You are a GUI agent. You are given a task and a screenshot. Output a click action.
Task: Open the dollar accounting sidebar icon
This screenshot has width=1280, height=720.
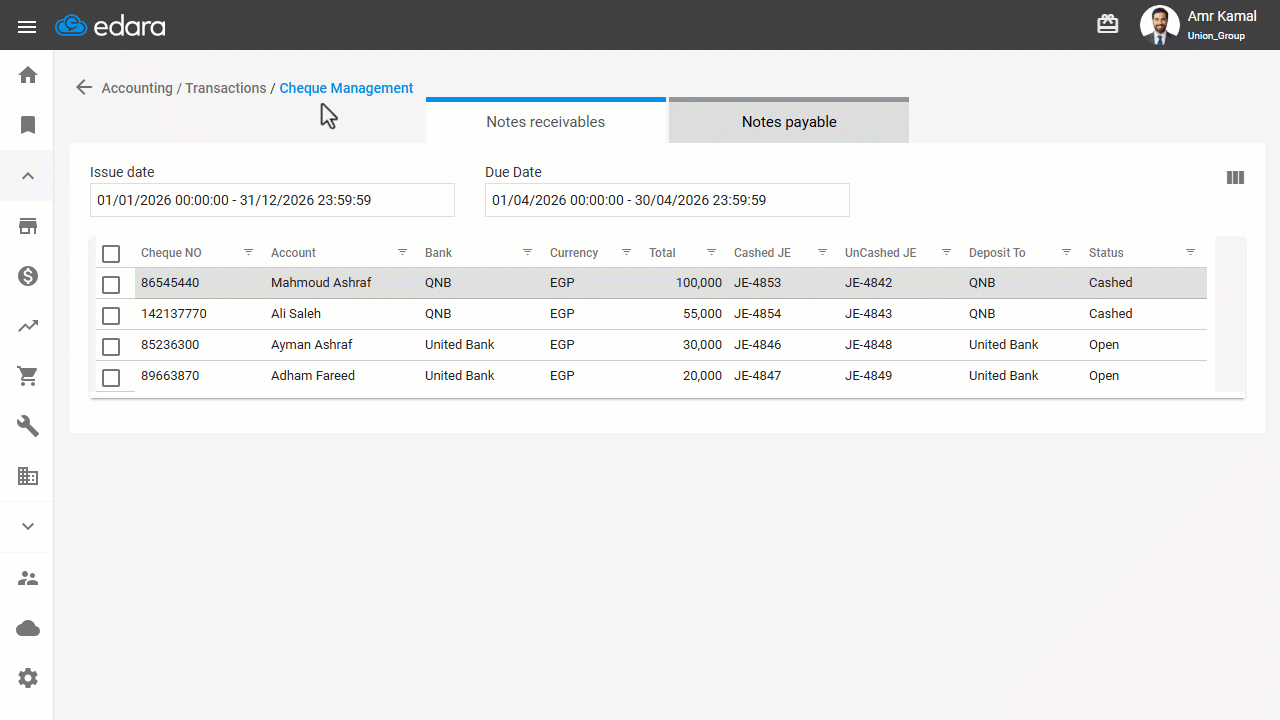[x=28, y=276]
